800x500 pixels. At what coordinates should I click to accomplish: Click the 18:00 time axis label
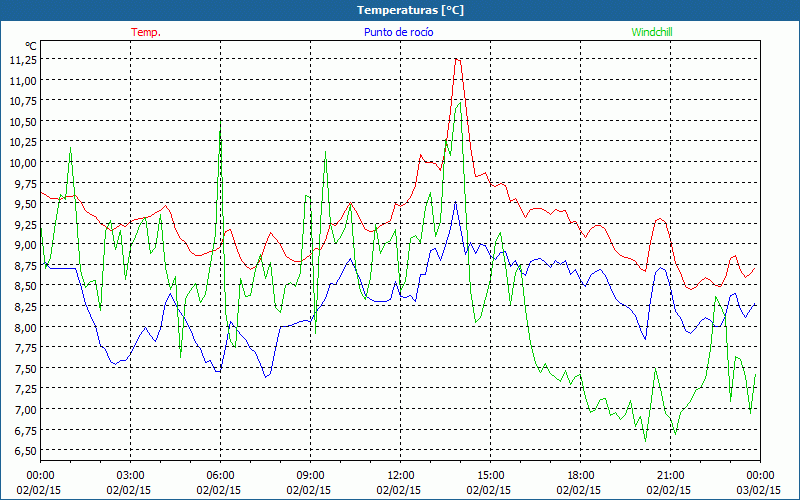tap(581, 476)
